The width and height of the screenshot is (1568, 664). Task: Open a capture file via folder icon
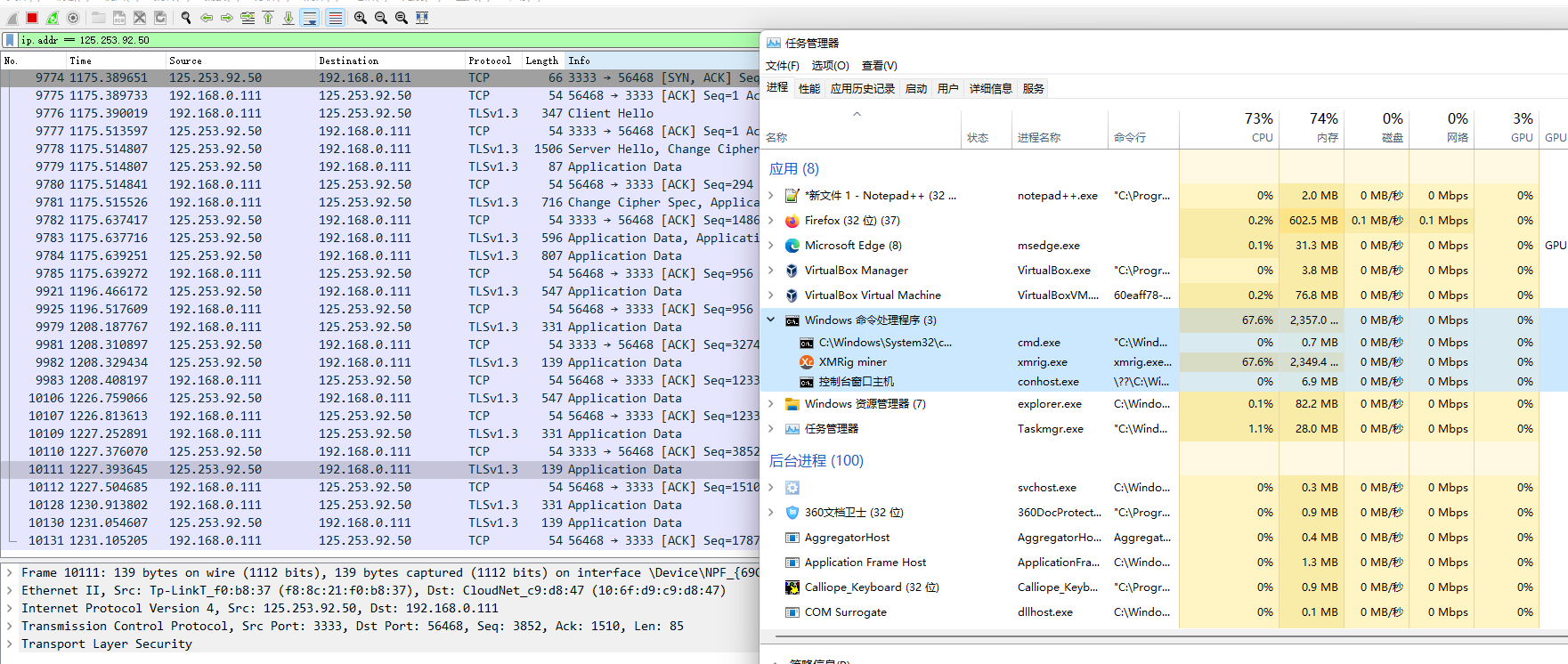[99, 18]
